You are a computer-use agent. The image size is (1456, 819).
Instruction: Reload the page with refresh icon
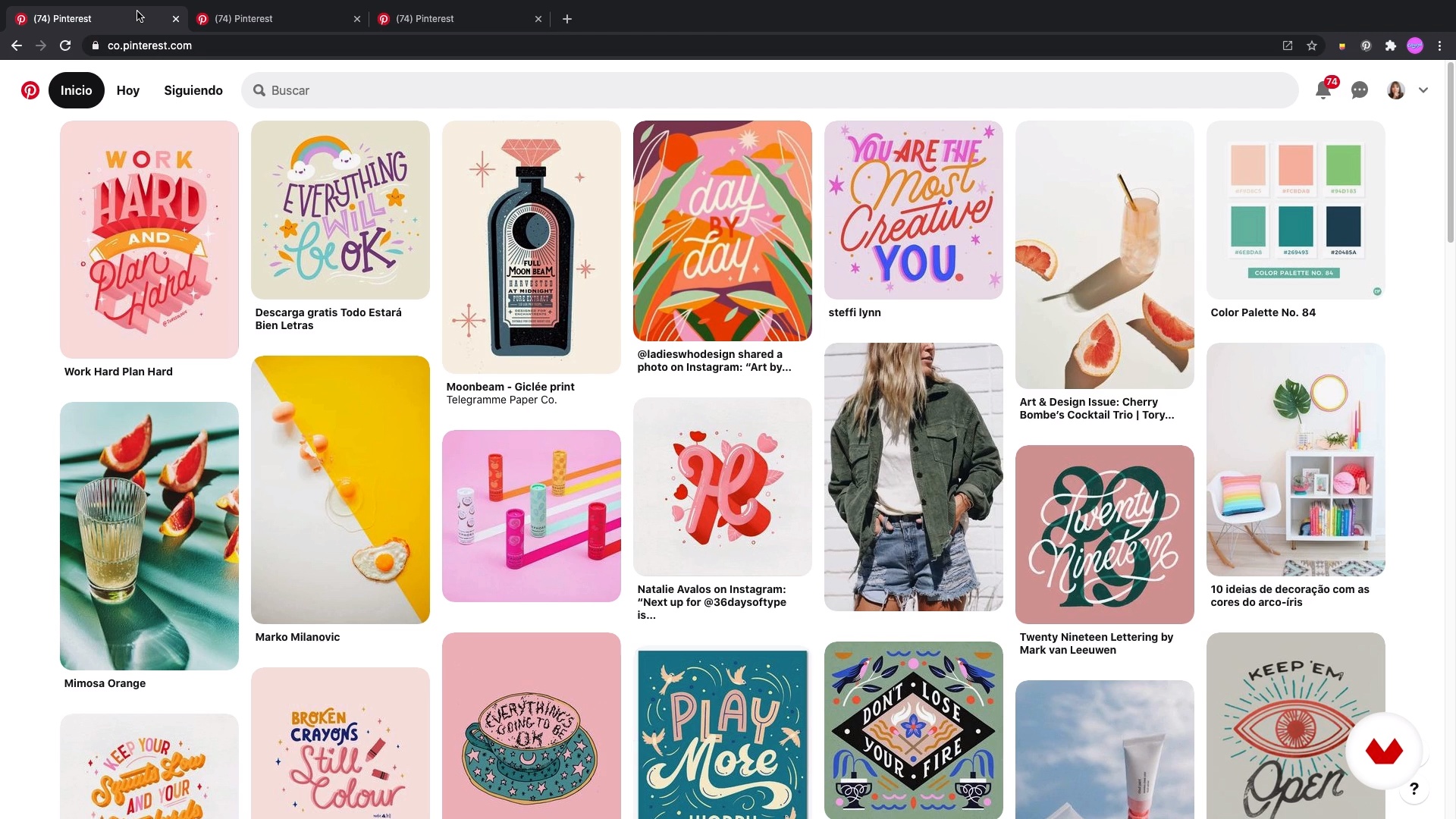coord(65,45)
